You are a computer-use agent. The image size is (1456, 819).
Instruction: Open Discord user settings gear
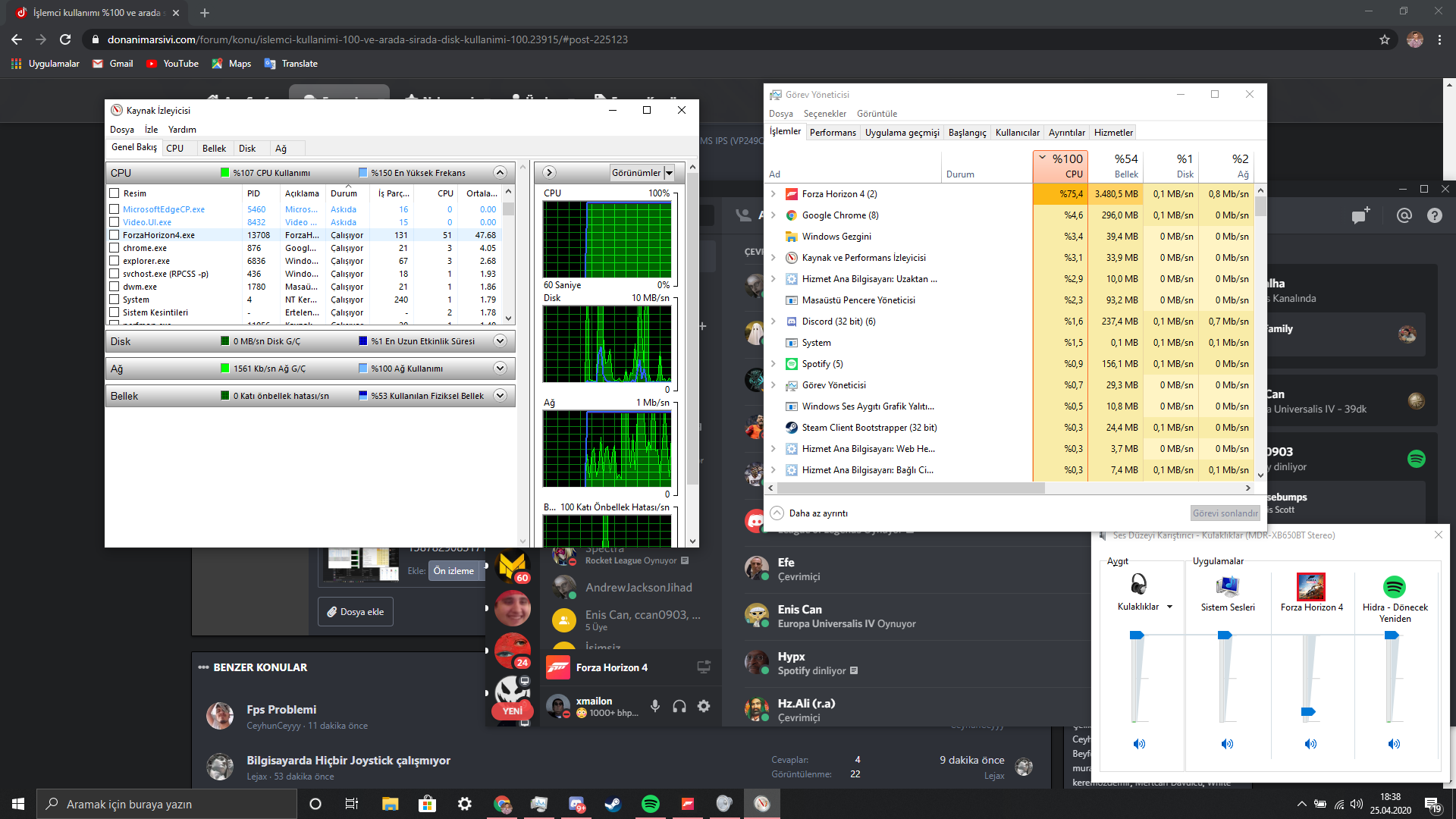point(704,706)
